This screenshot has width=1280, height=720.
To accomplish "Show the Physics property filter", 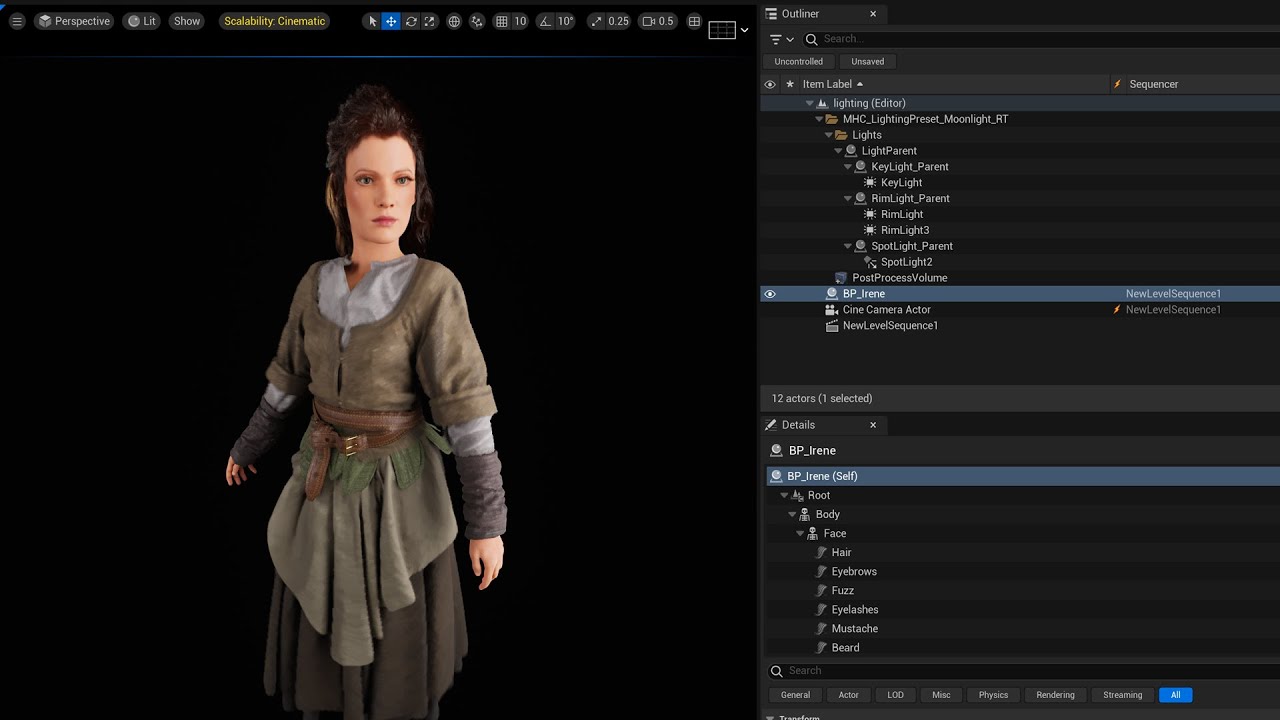I will click(993, 695).
